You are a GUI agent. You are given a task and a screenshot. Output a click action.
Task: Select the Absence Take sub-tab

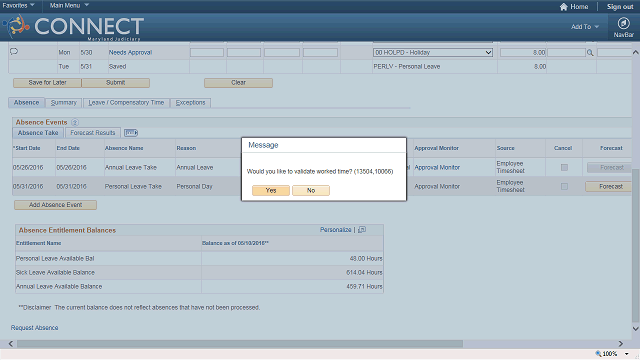pyautogui.click(x=38, y=133)
